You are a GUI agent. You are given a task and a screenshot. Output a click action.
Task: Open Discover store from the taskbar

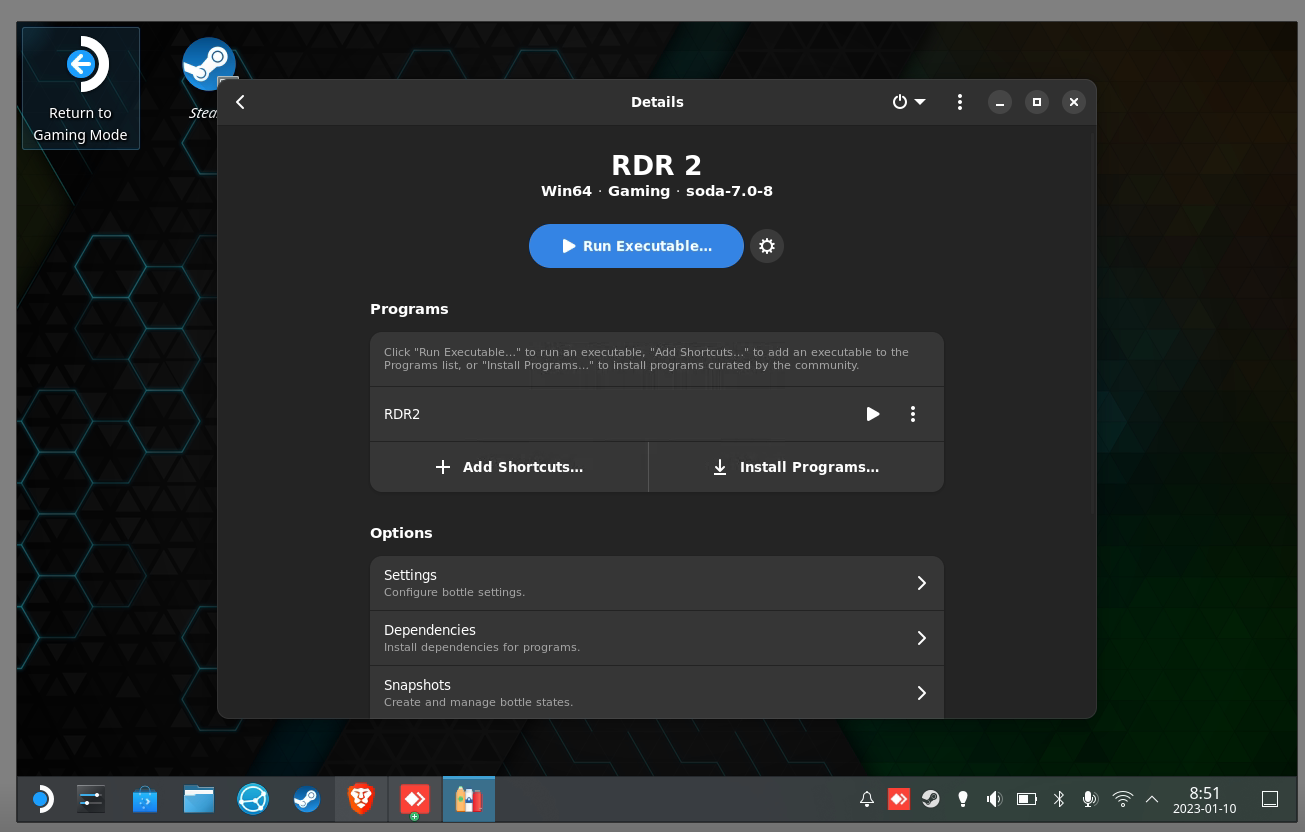(x=145, y=799)
